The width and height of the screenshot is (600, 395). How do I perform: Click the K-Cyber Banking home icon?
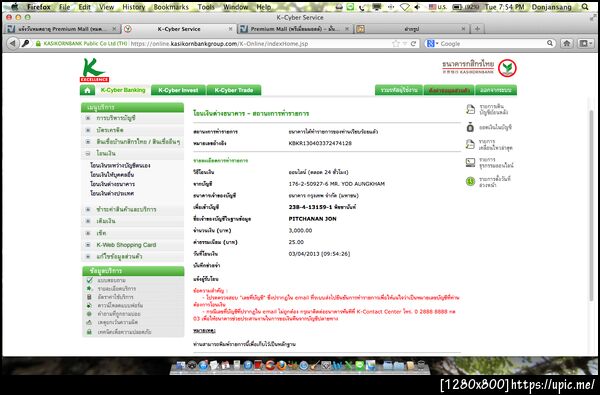pos(87,90)
